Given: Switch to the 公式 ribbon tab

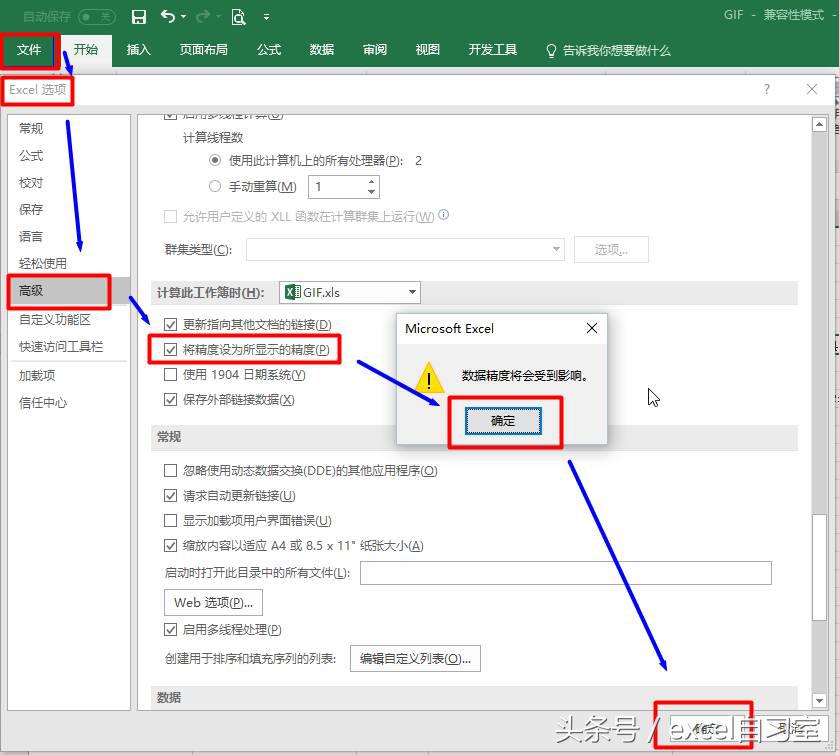Looking at the screenshot, I should 269,50.
